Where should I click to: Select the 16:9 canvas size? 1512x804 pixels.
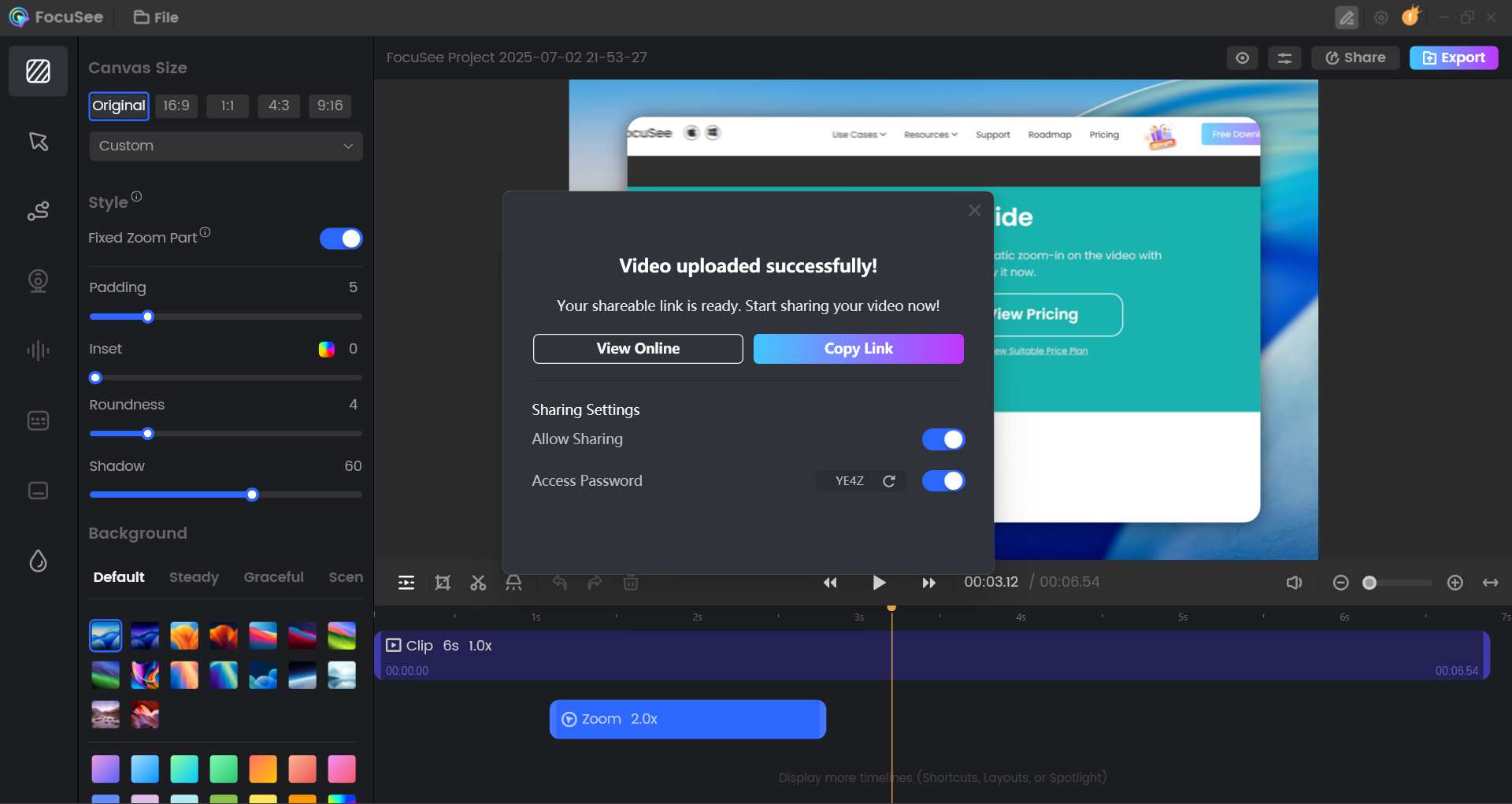pyautogui.click(x=176, y=106)
